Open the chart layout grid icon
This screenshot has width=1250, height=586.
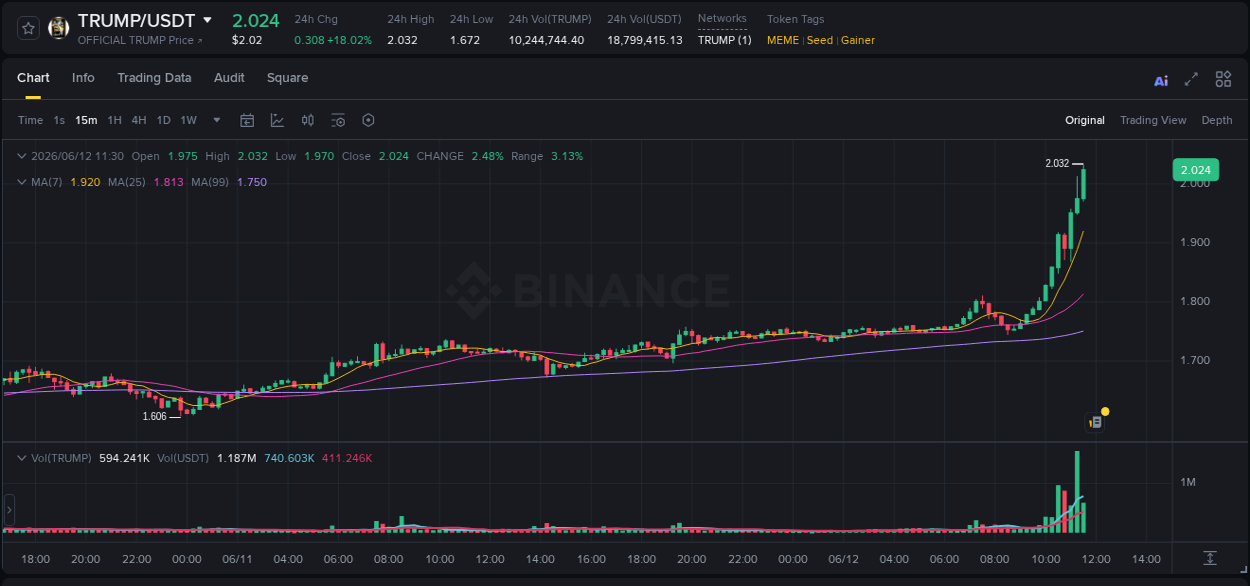(1223, 79)
